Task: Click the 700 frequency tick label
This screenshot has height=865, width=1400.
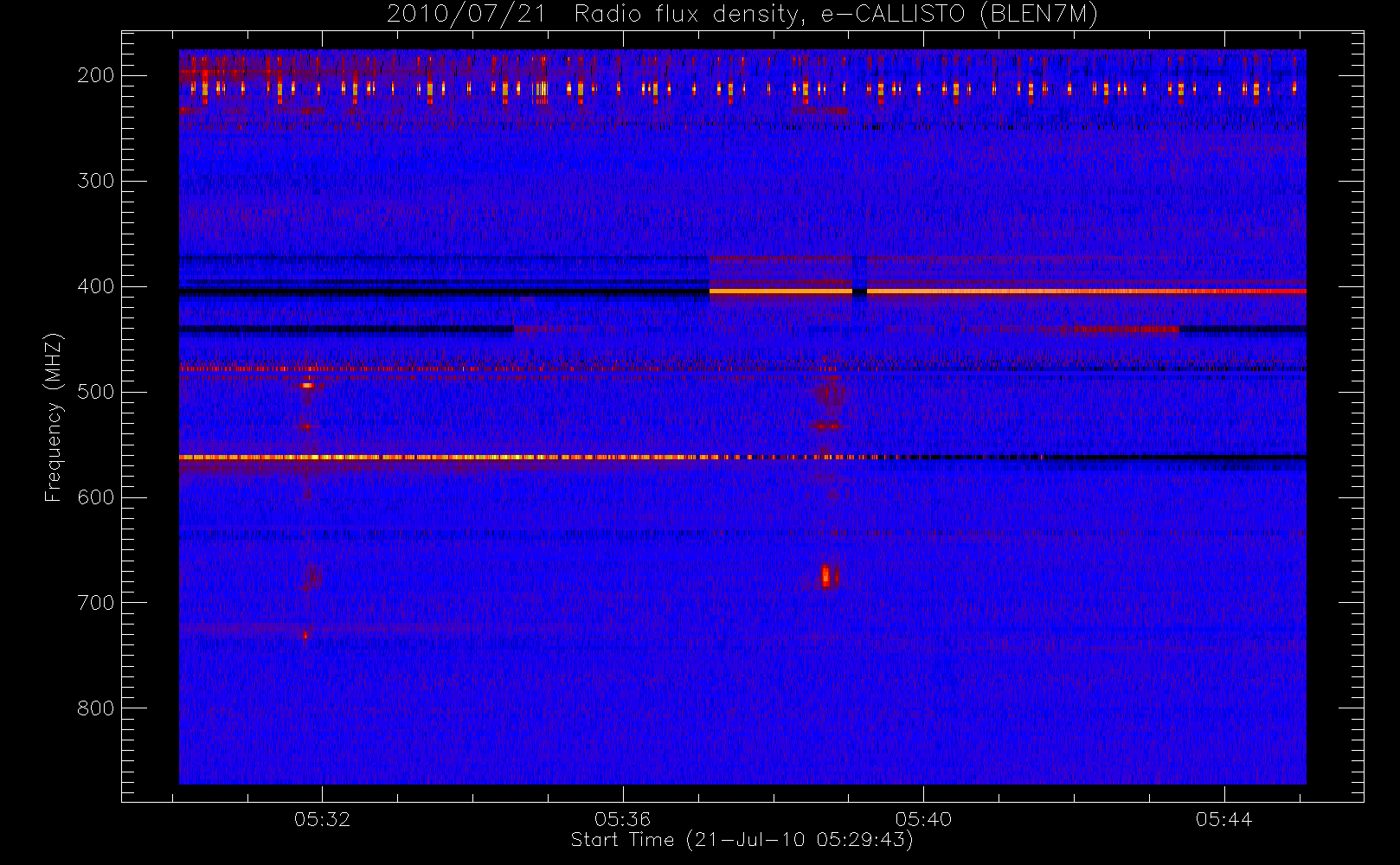Action: click(x=96, y=603)
